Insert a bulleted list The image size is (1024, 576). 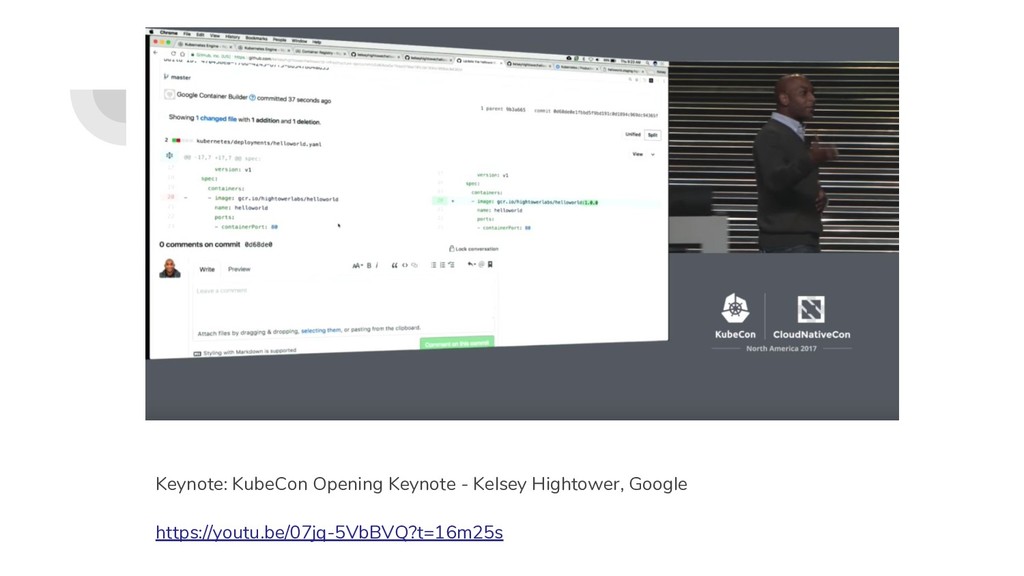coord(433,264)
